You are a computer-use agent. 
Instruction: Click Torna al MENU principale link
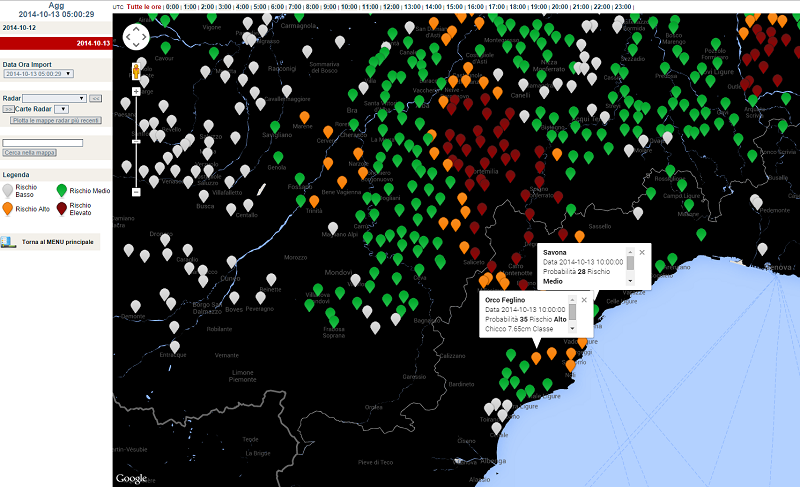[58, 242]
